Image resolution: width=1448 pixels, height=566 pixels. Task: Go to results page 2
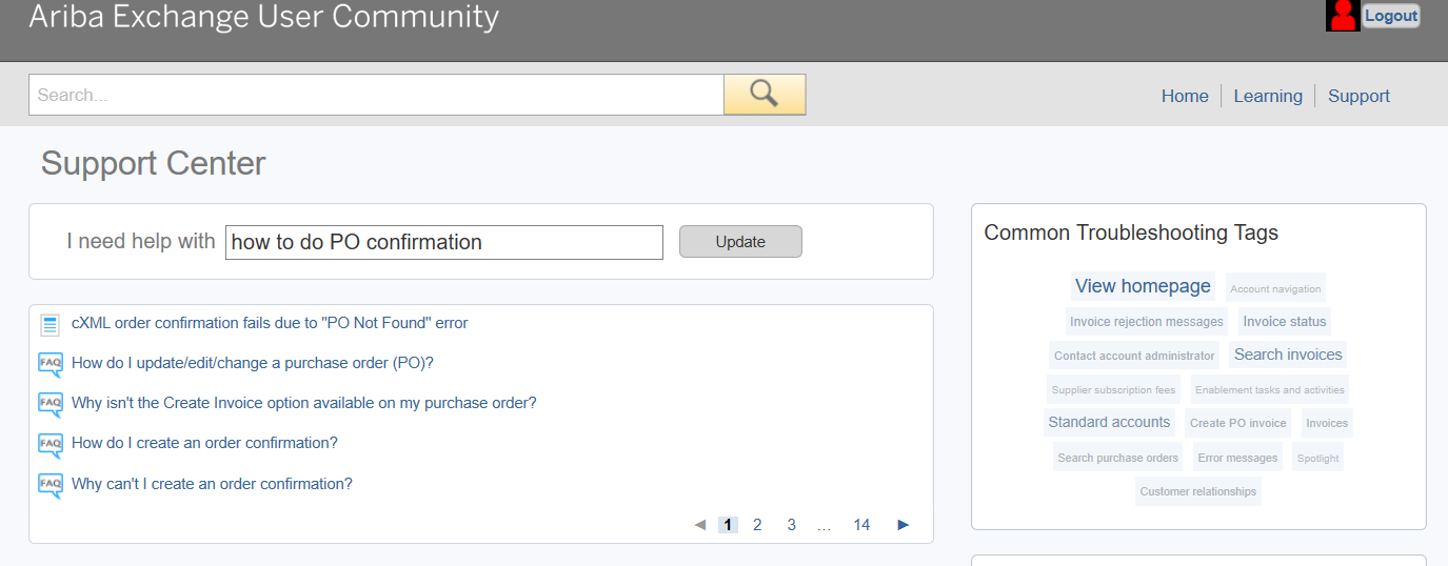[x=758, y=525]
